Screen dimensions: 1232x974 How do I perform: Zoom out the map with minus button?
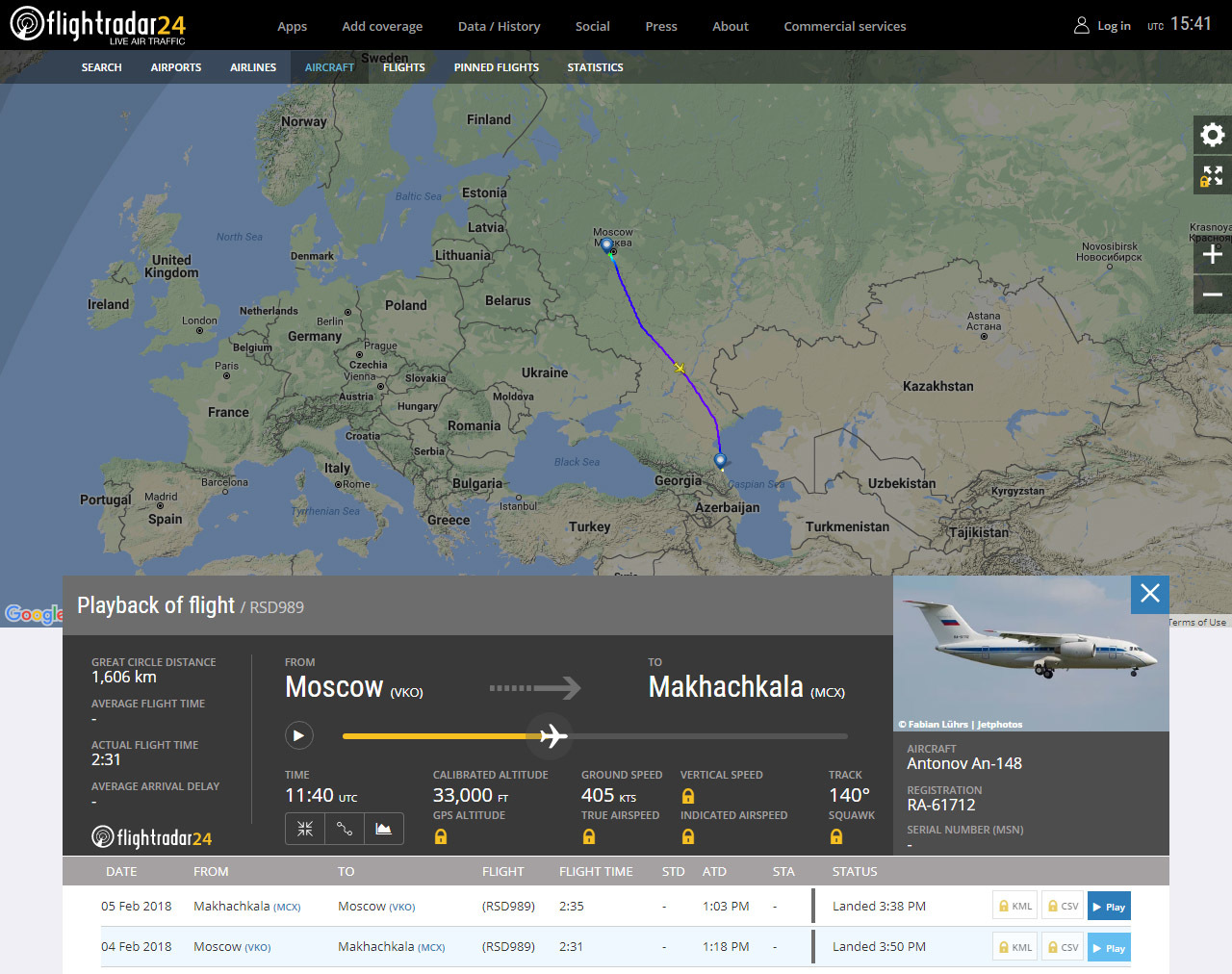1213,295
